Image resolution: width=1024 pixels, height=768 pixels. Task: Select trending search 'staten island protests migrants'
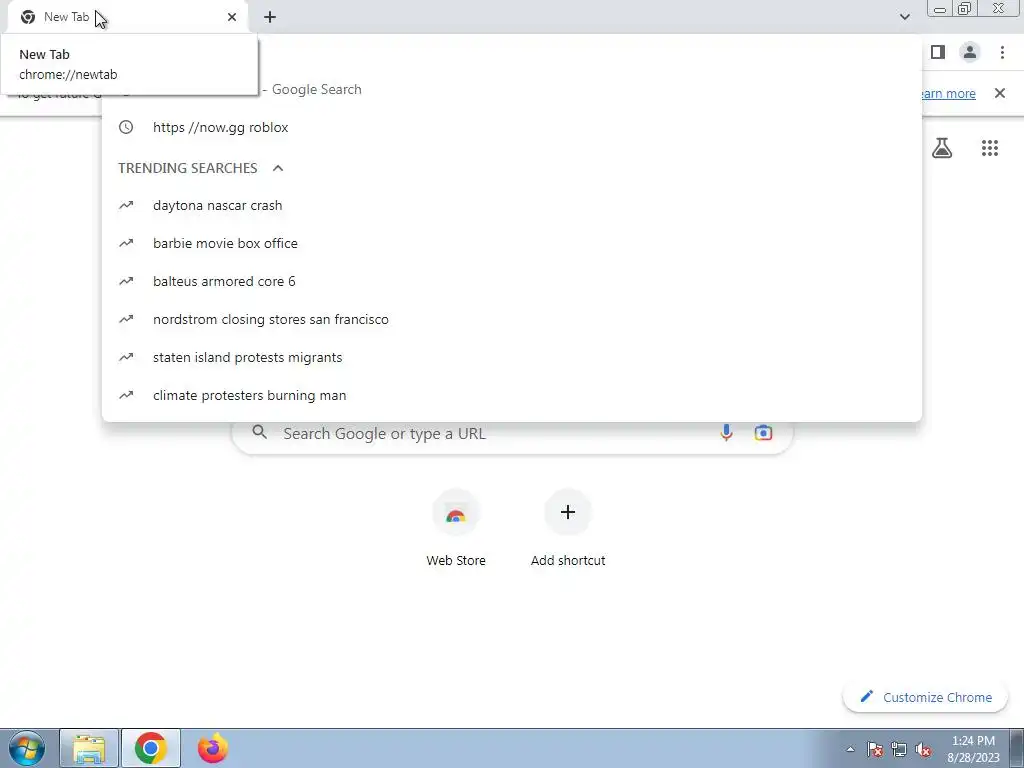(512, 357)
